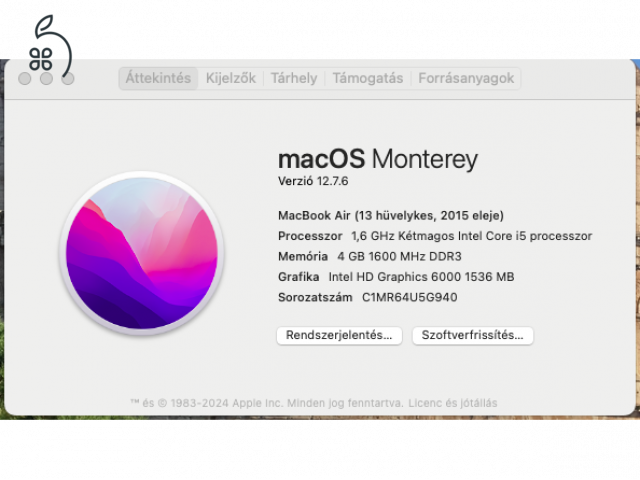This screenshot has height=480, width=640.
Task: Click the Licenc és jótállás link
Action: tap(453, 403)
